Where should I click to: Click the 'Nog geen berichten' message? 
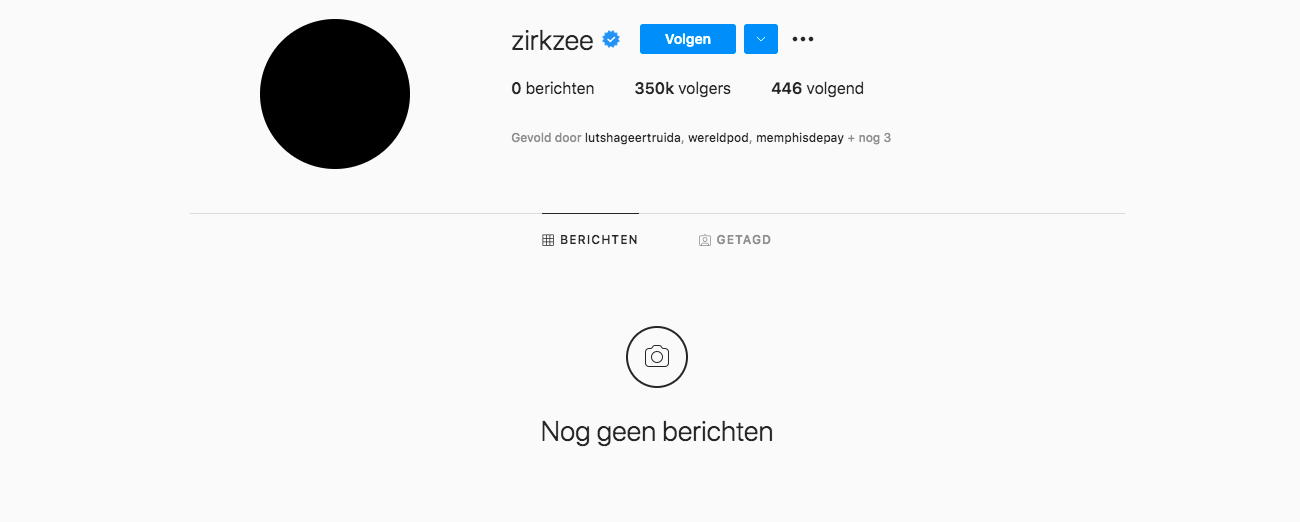pyautogui.click(x=657, y=432)
